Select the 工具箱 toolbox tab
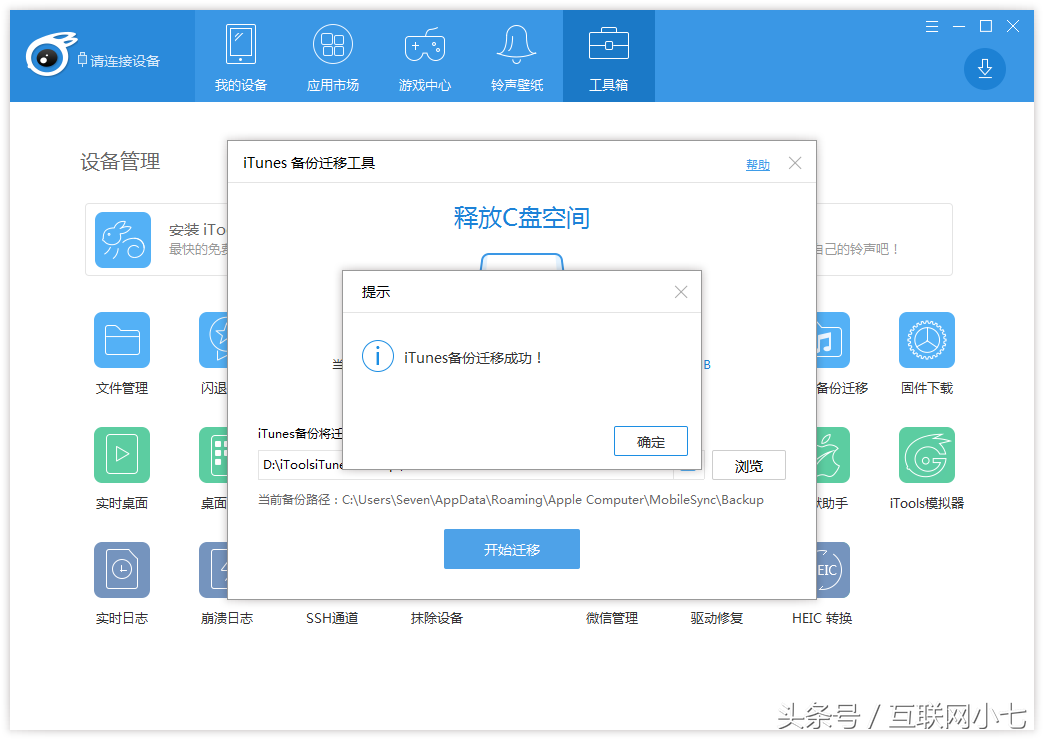Screen dimensions: 1044x740 click(608, 57)
